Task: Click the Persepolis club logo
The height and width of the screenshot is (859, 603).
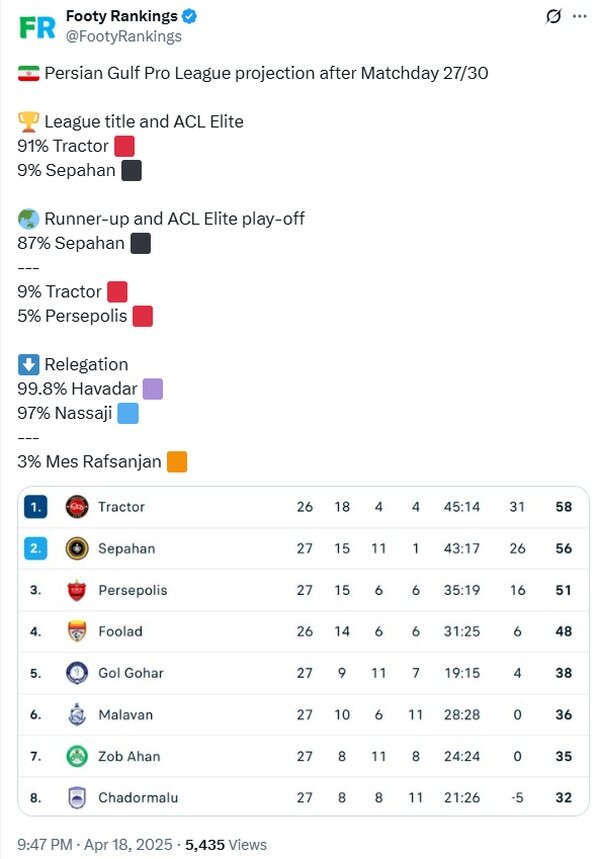Action: 77,590
